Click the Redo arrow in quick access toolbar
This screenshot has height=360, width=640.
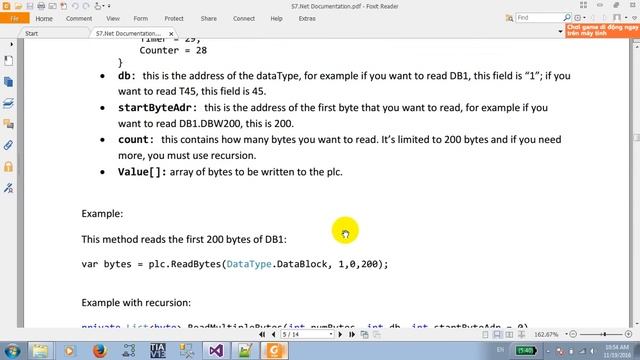point(86,6)
